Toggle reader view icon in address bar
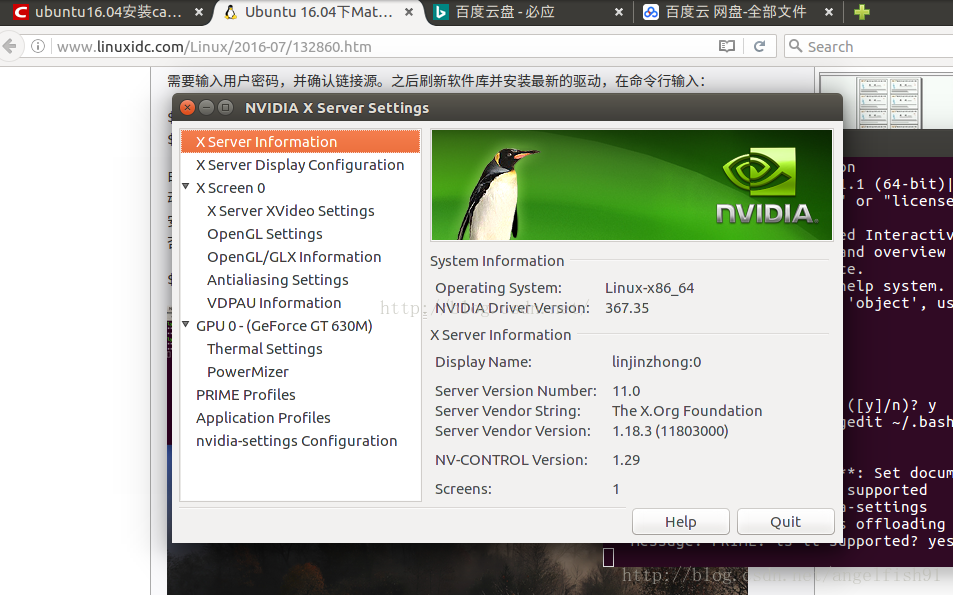The height and width of the screenshot is (595, 953). pyautogui.click(x=727, y=46)
